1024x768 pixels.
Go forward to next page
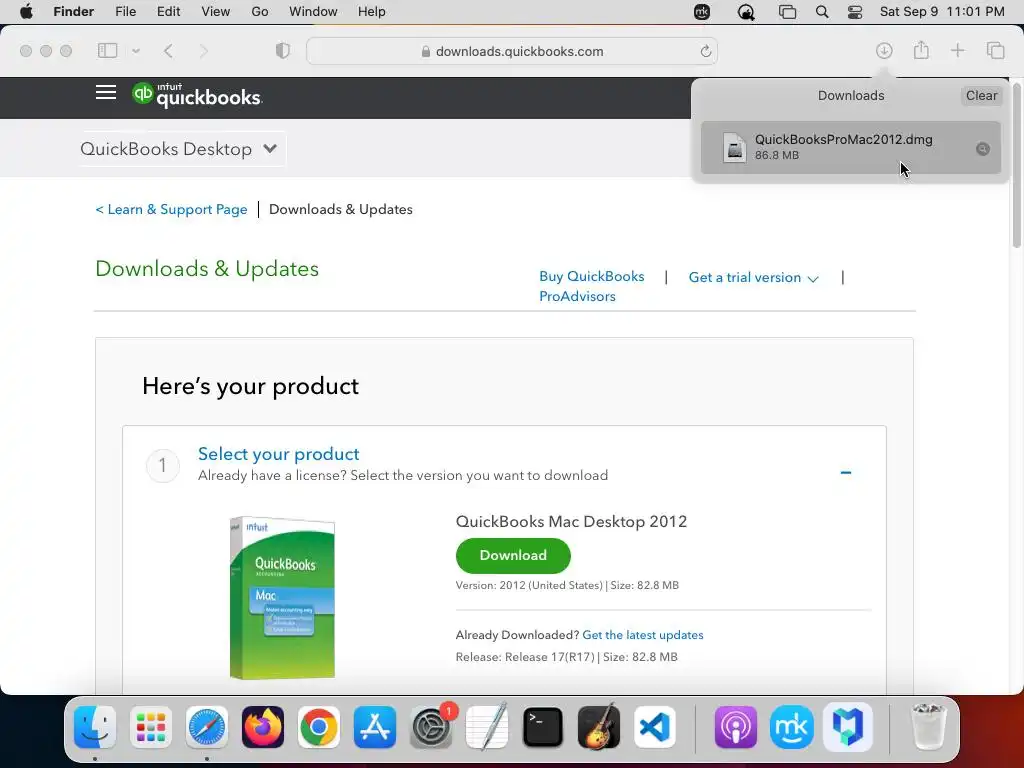pyautogui.click(x=204, y=51)
